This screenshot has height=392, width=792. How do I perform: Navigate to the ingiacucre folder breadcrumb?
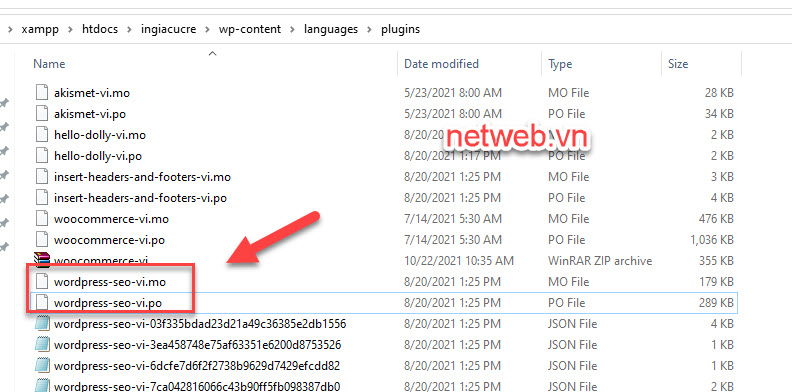click(x=168, y=29)
